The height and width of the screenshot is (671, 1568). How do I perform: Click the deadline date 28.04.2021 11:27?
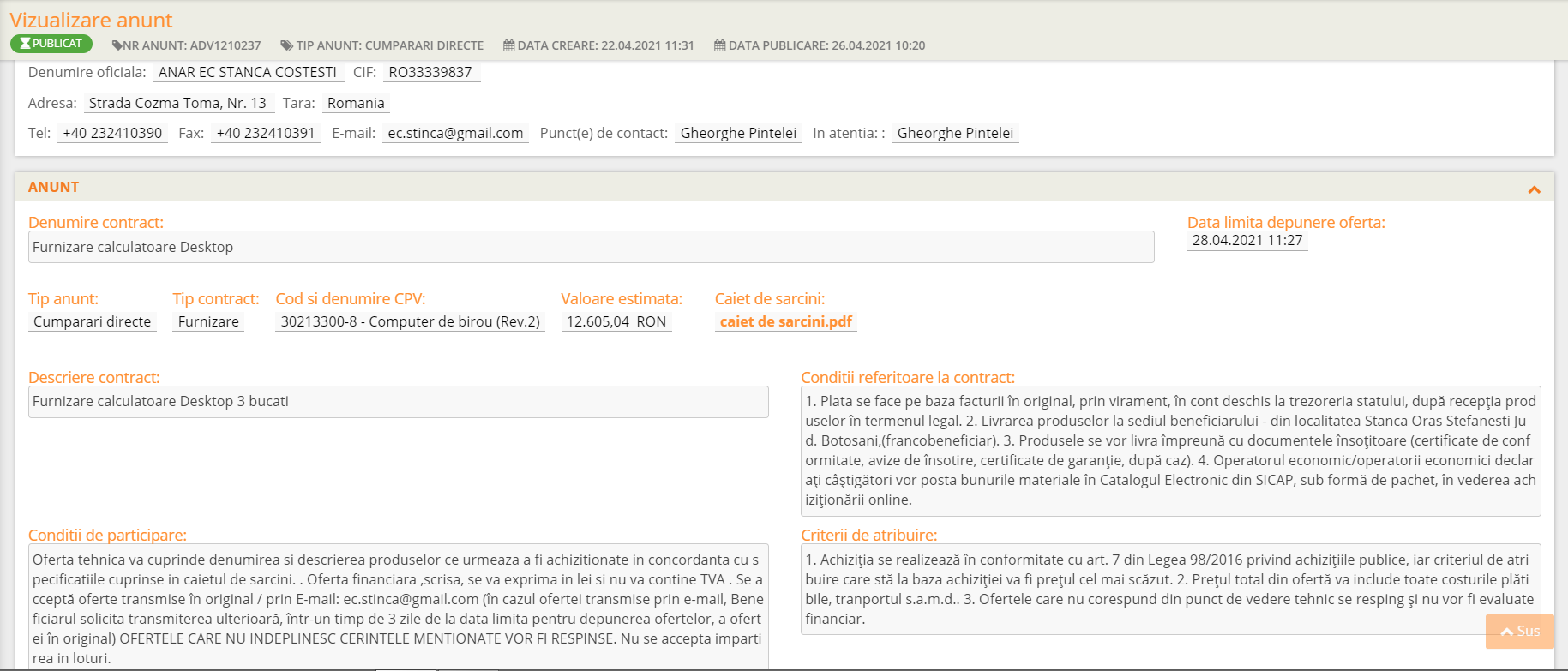[1247, 241]
